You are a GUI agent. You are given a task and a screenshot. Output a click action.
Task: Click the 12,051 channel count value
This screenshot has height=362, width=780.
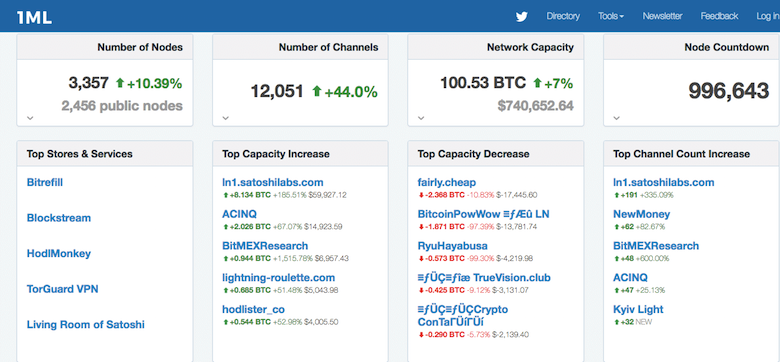click(277, 91)
